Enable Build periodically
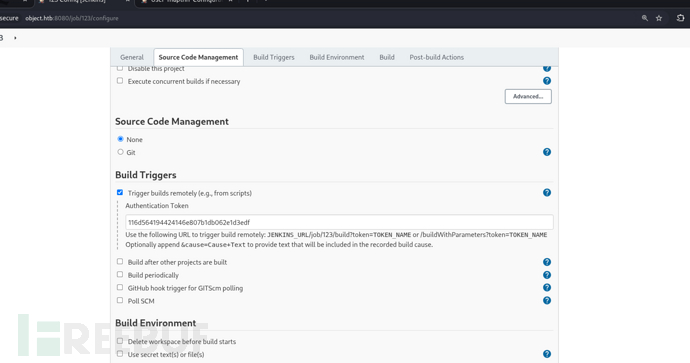This screenshot has width=690, height=363. click(120, 275)
